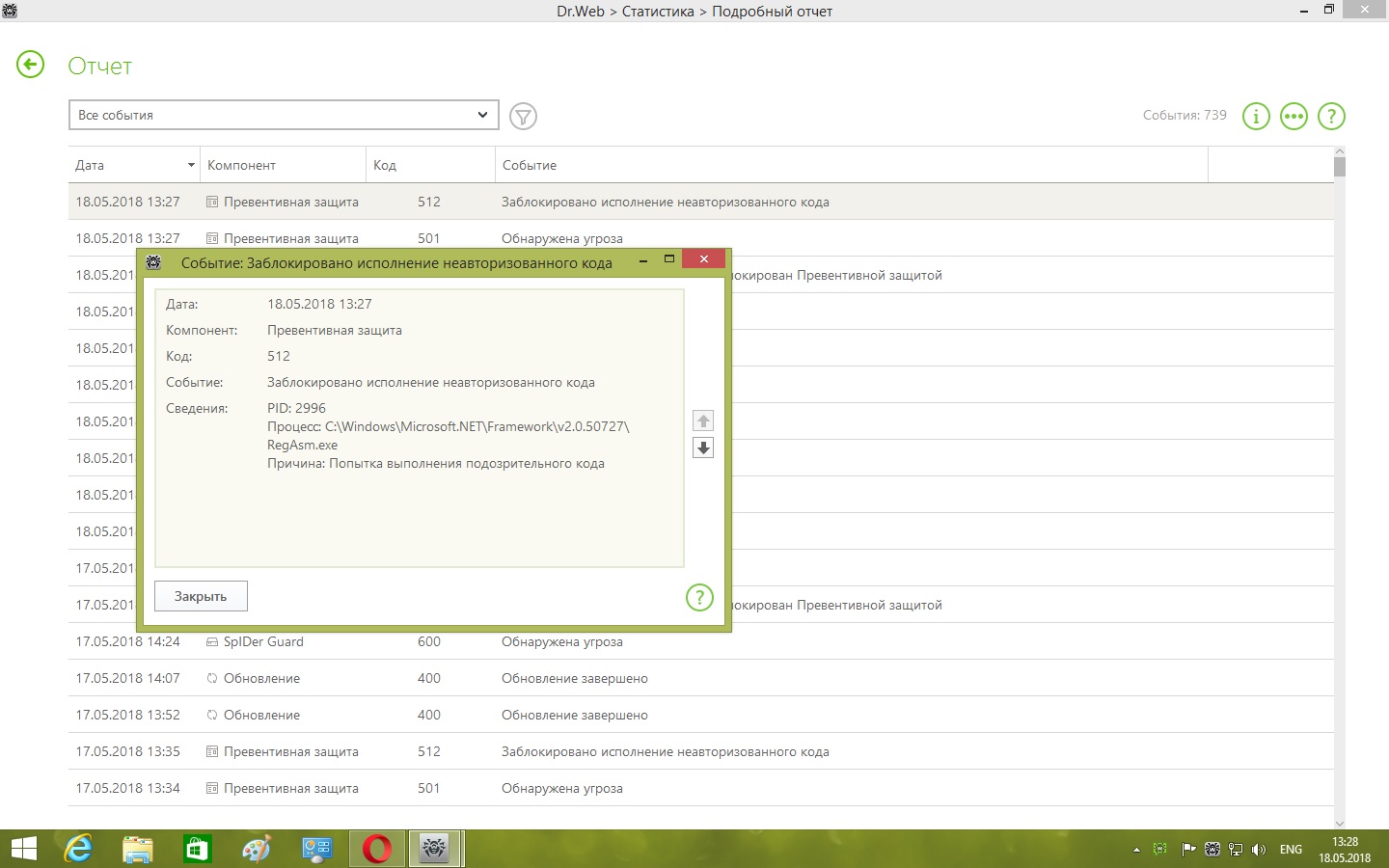
Task: Open Dr.Web spider icon in system tray
Action: pos(1212,850)
